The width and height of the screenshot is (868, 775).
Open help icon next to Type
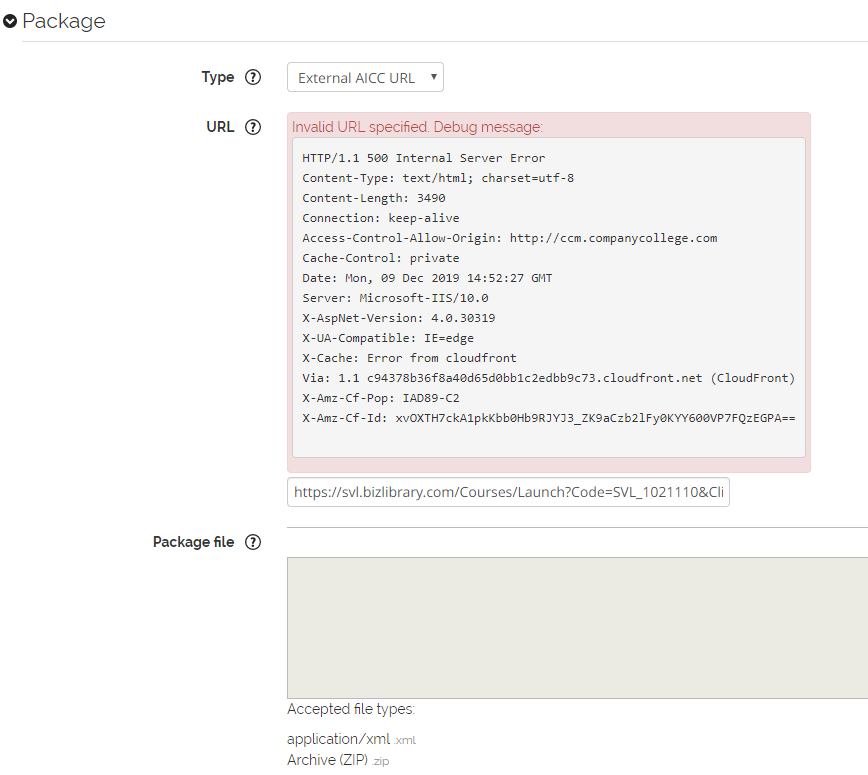pyautogui.click(x=253, y=77)
